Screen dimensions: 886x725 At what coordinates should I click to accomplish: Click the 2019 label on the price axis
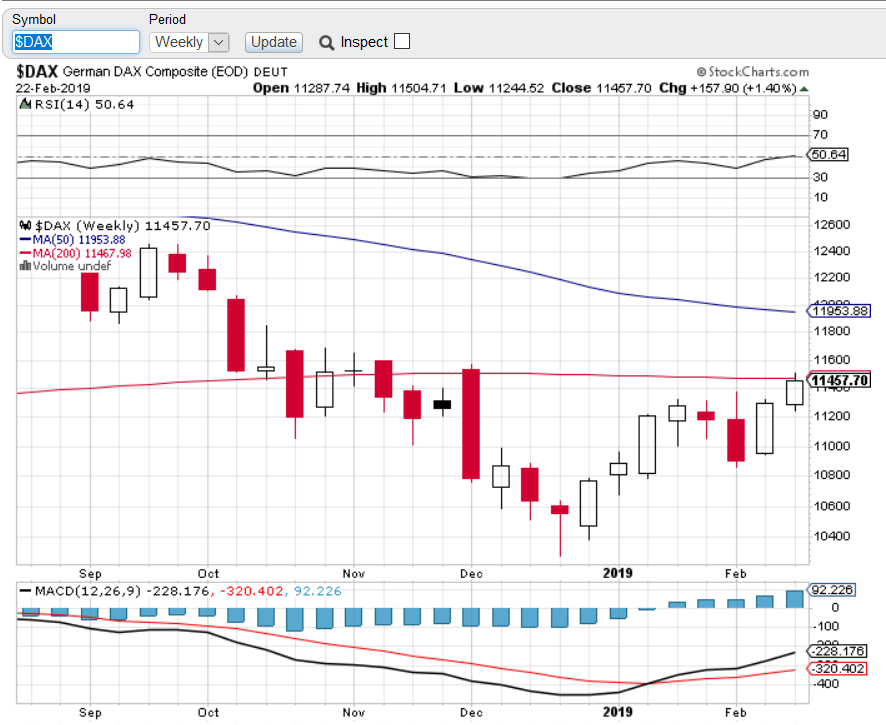pyautogui.click(x=618, y=573)
